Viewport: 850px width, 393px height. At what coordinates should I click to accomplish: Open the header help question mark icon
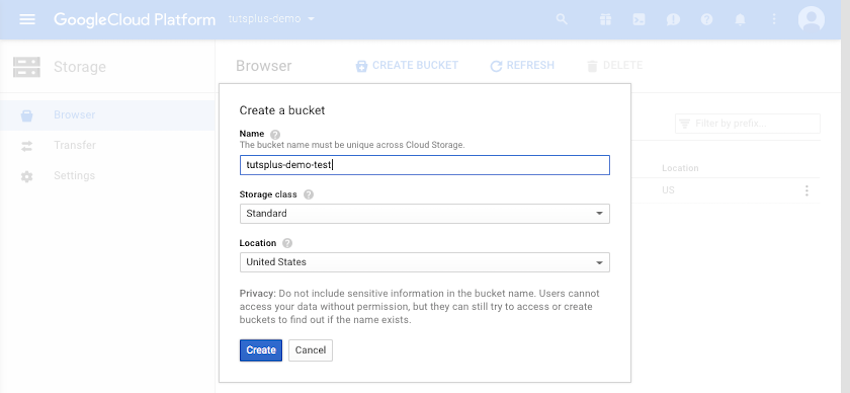(x=706, y=20)
